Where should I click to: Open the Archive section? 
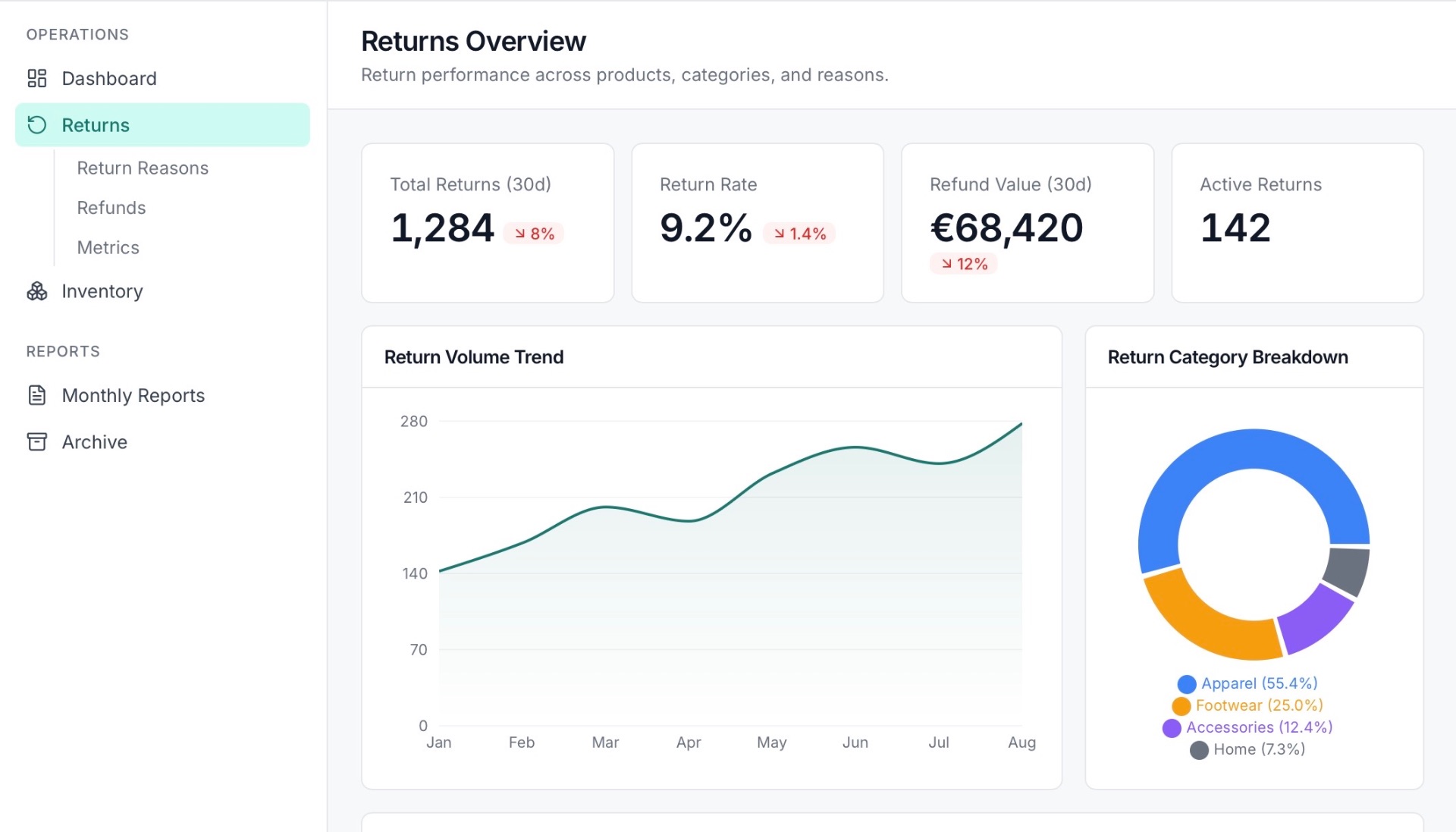tap(162, 441)
